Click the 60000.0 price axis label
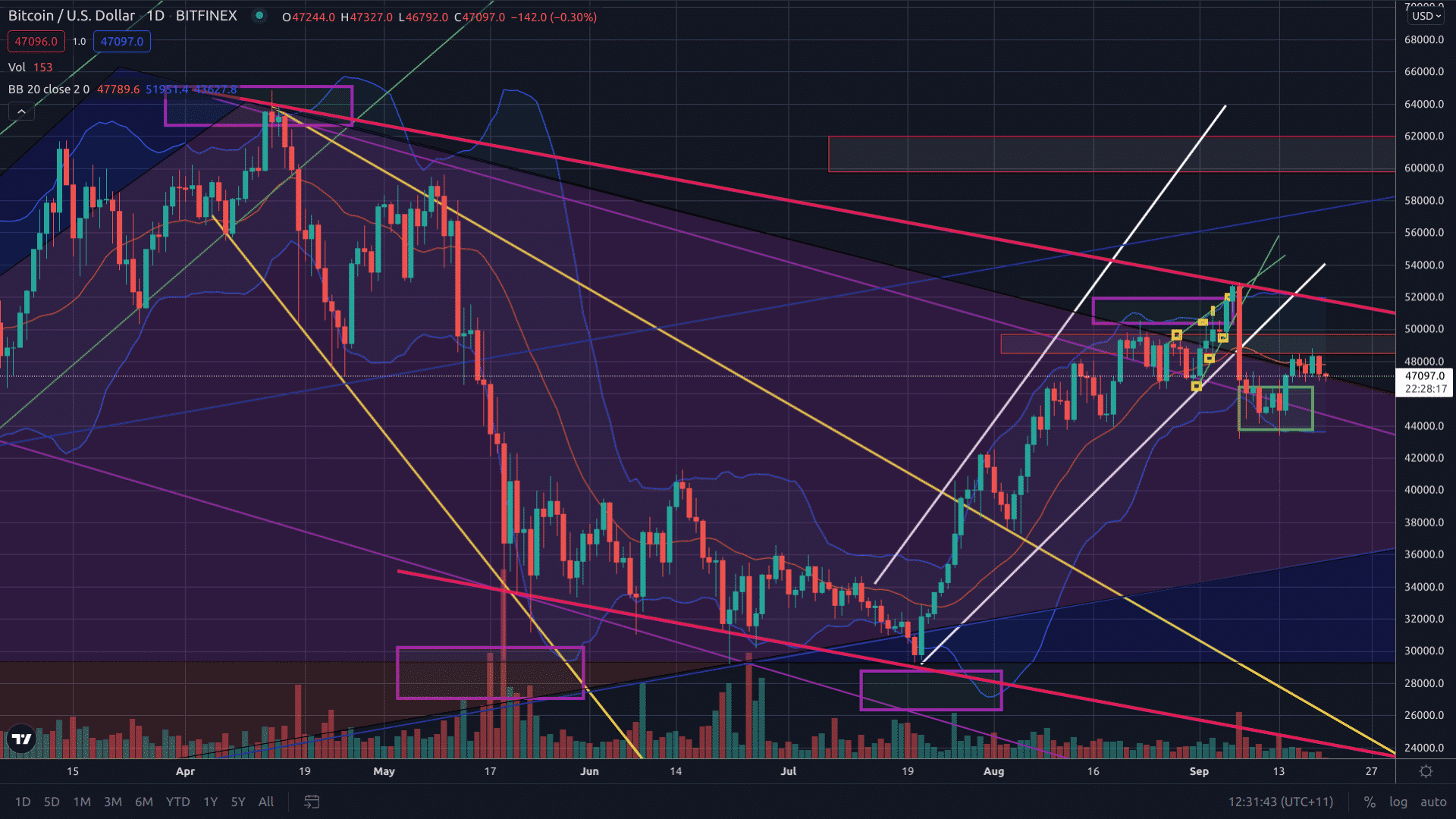The width and height of the screenshot is (1456, 819). pyautogui.click(x=1423, y=168)
